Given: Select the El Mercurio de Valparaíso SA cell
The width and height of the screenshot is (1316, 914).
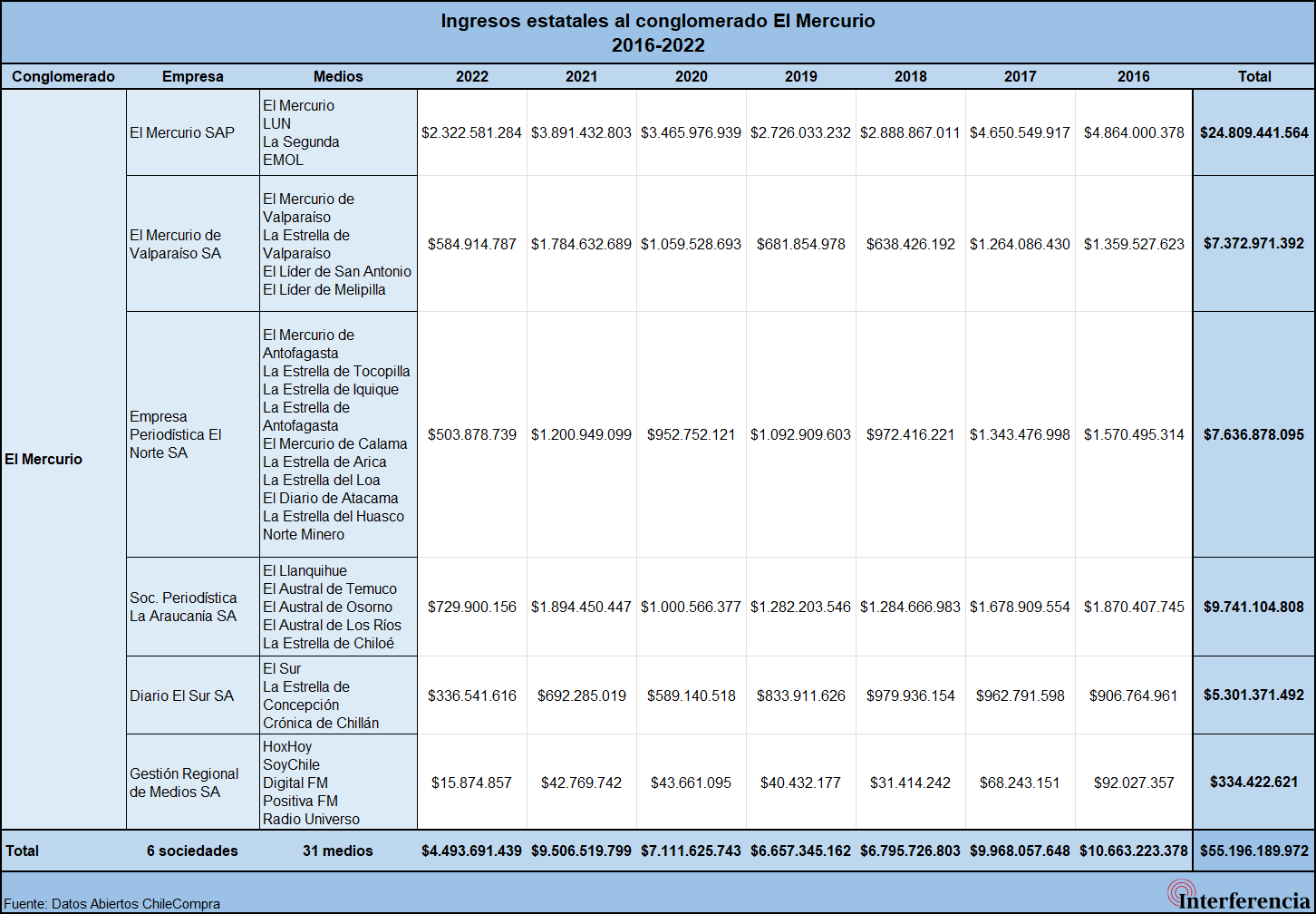Looking at the screenshot, I should (x=193, y=244).
